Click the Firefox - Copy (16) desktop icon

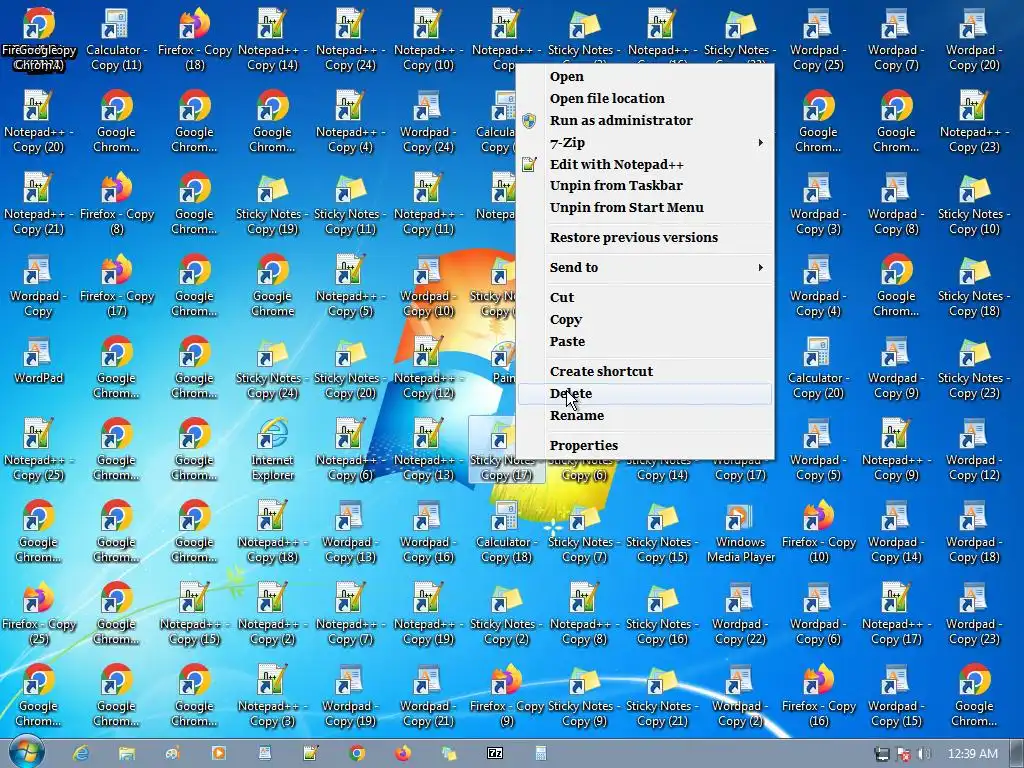pyautogui.click(x=818, y=696)
